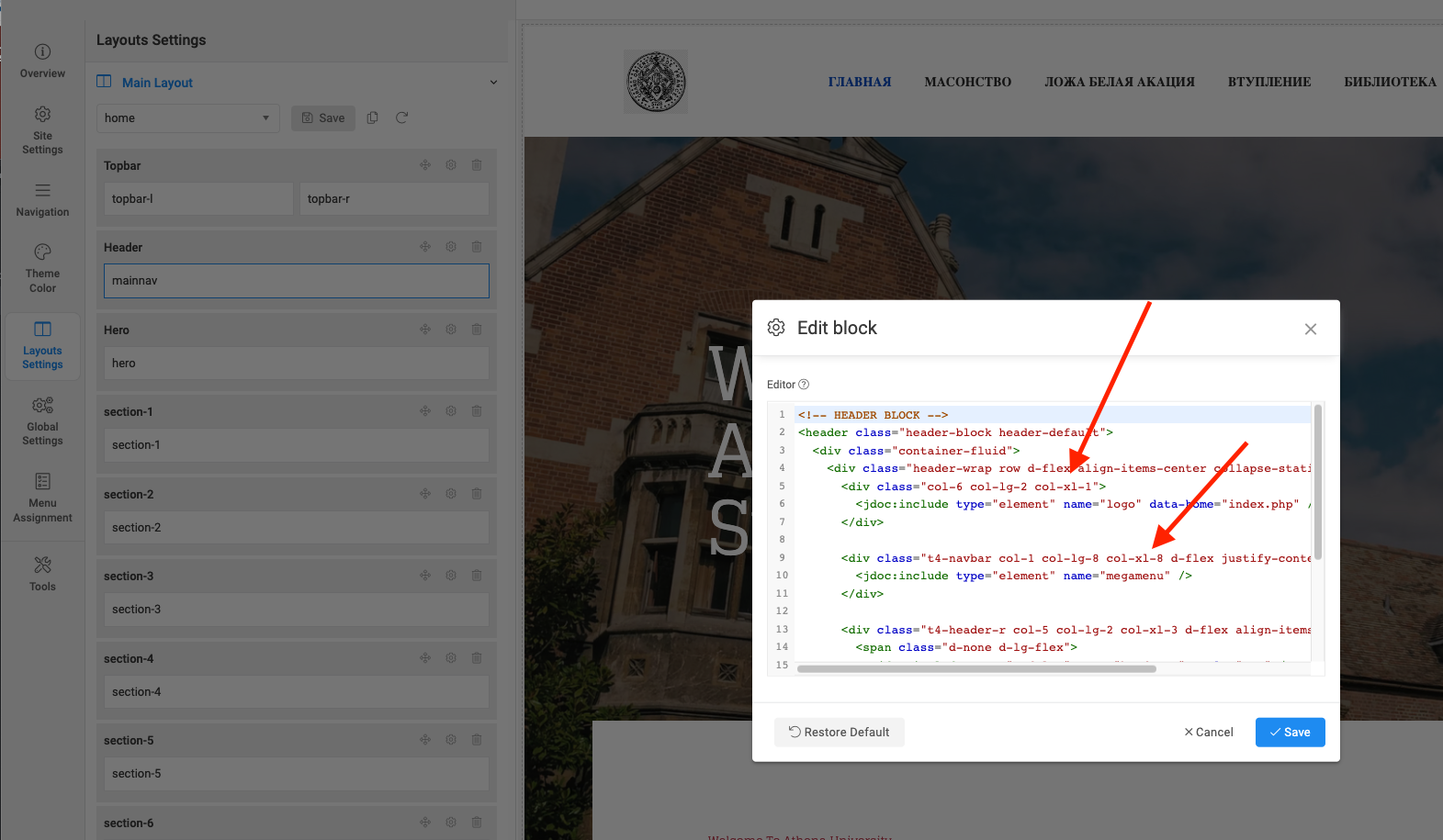
Task: Open Topbar section settings gear
Action: click(451, 165)
